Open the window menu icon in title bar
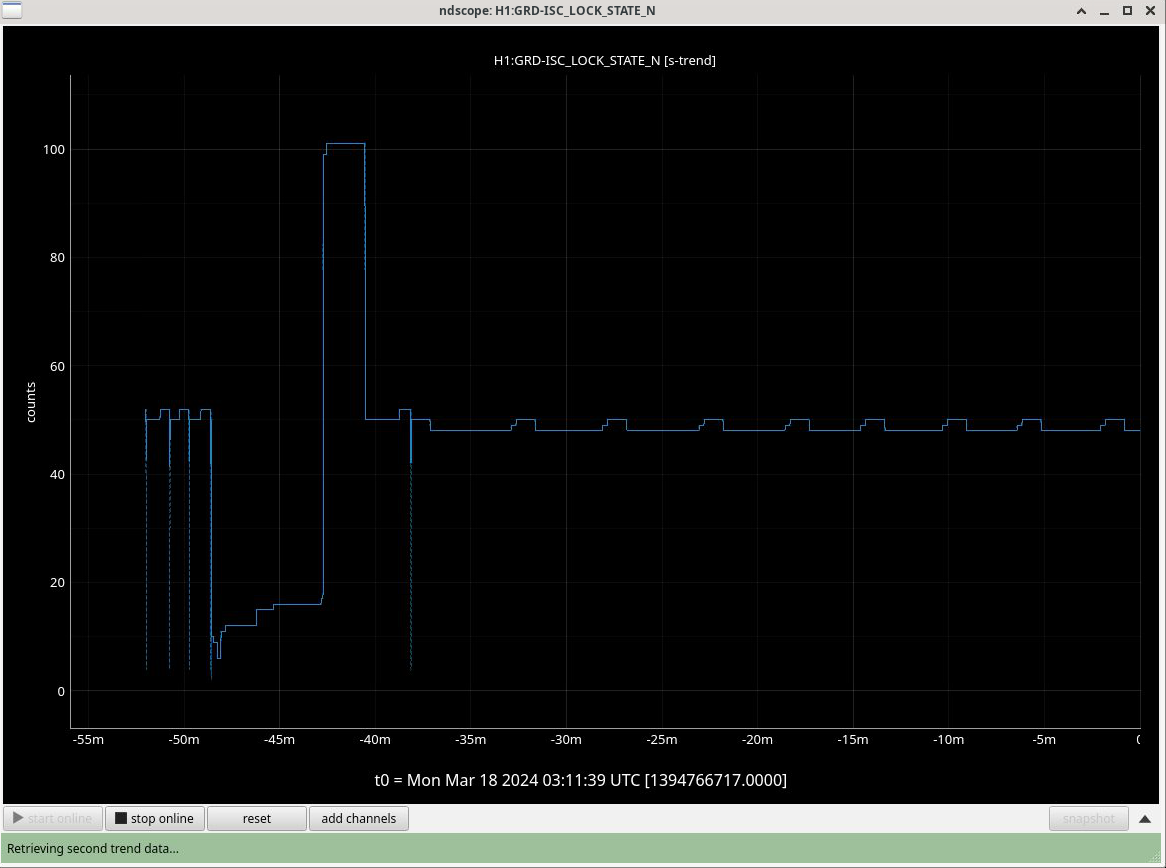This screenshot has height=868, width=1166. tap(11, 10)
